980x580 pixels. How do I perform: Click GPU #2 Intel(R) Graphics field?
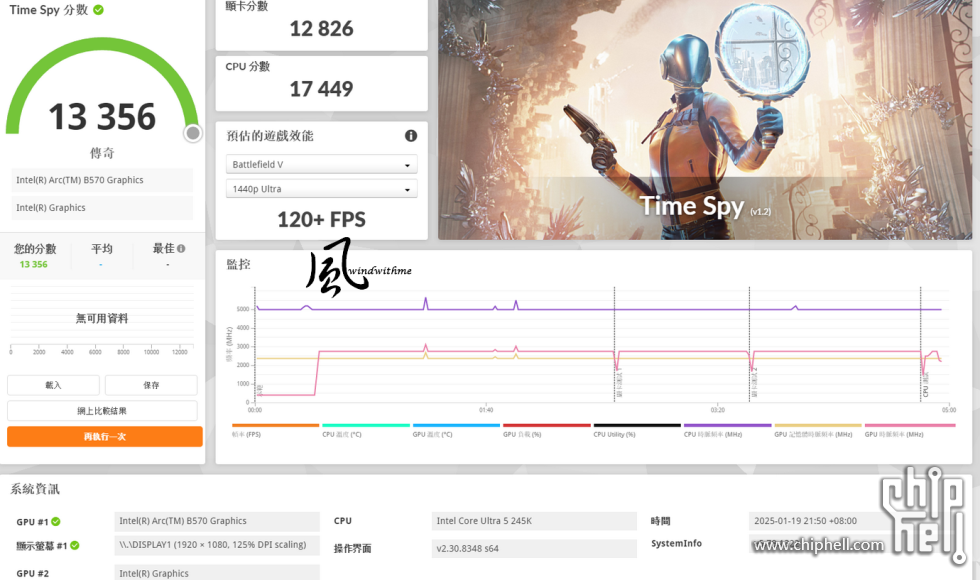click(217, 572)
